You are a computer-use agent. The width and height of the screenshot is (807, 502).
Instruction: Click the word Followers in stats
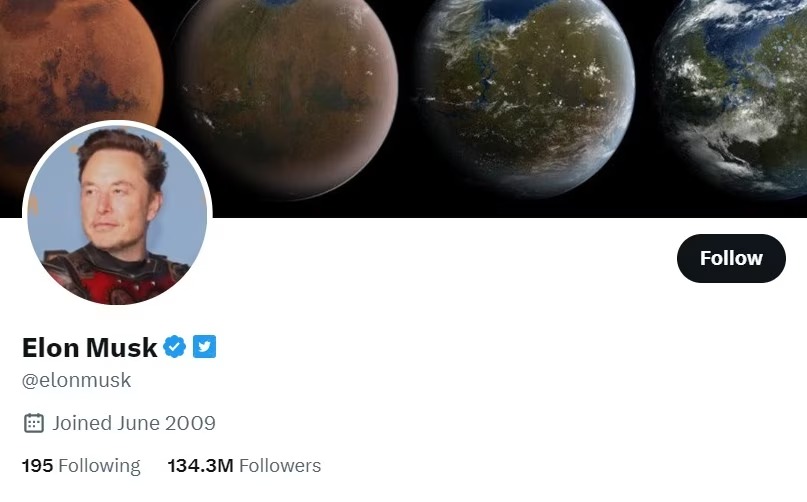(x=280, y=465)
